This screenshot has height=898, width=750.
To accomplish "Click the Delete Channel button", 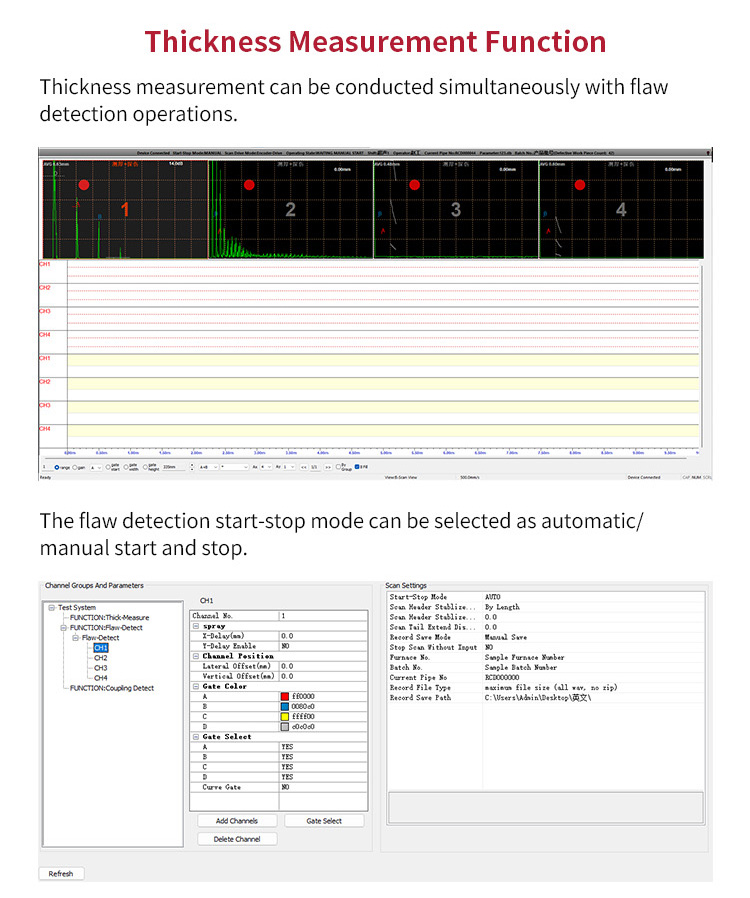I will [x=237, y=839].
